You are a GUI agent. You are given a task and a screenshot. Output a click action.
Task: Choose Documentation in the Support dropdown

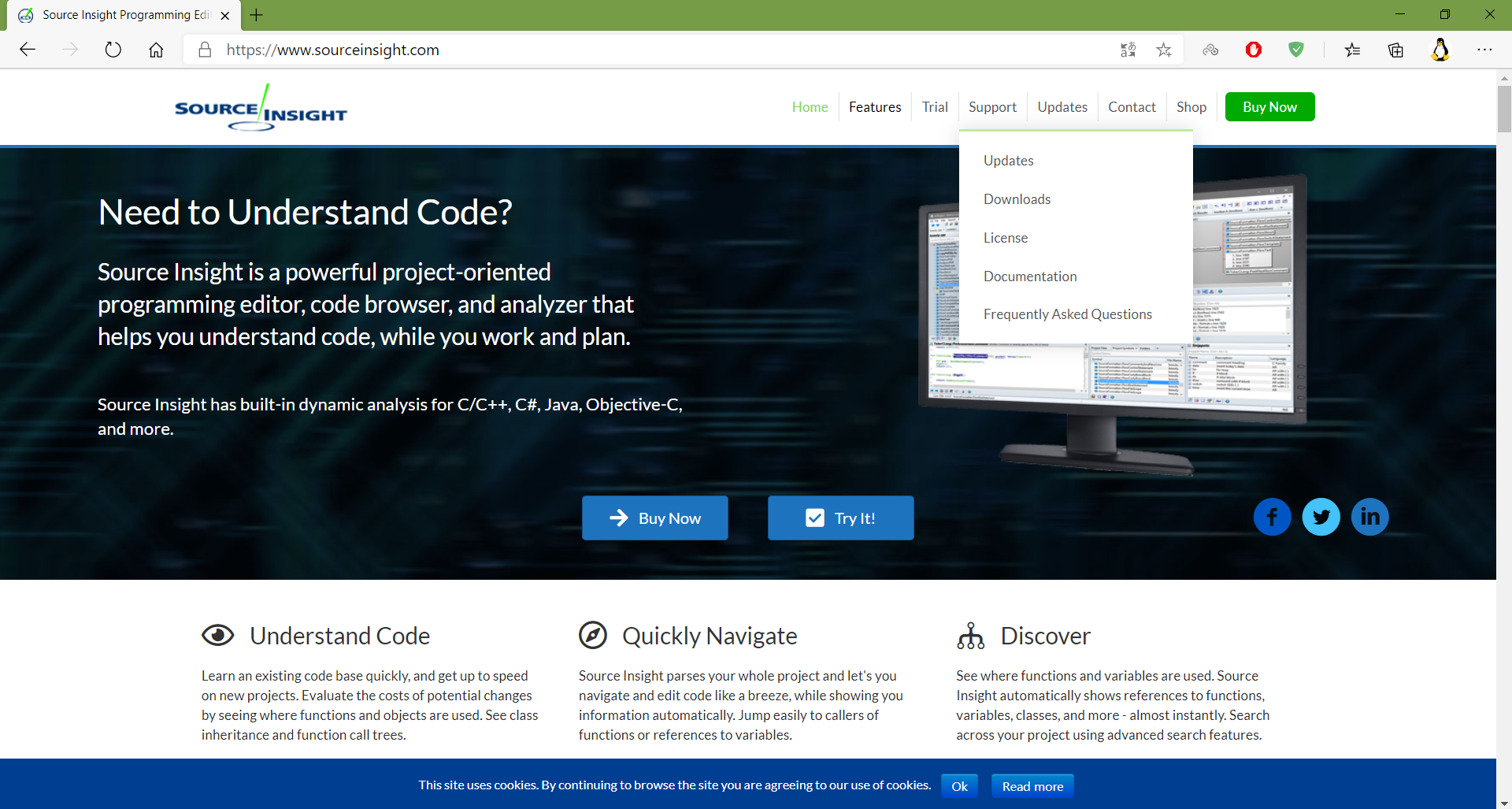1030,276
